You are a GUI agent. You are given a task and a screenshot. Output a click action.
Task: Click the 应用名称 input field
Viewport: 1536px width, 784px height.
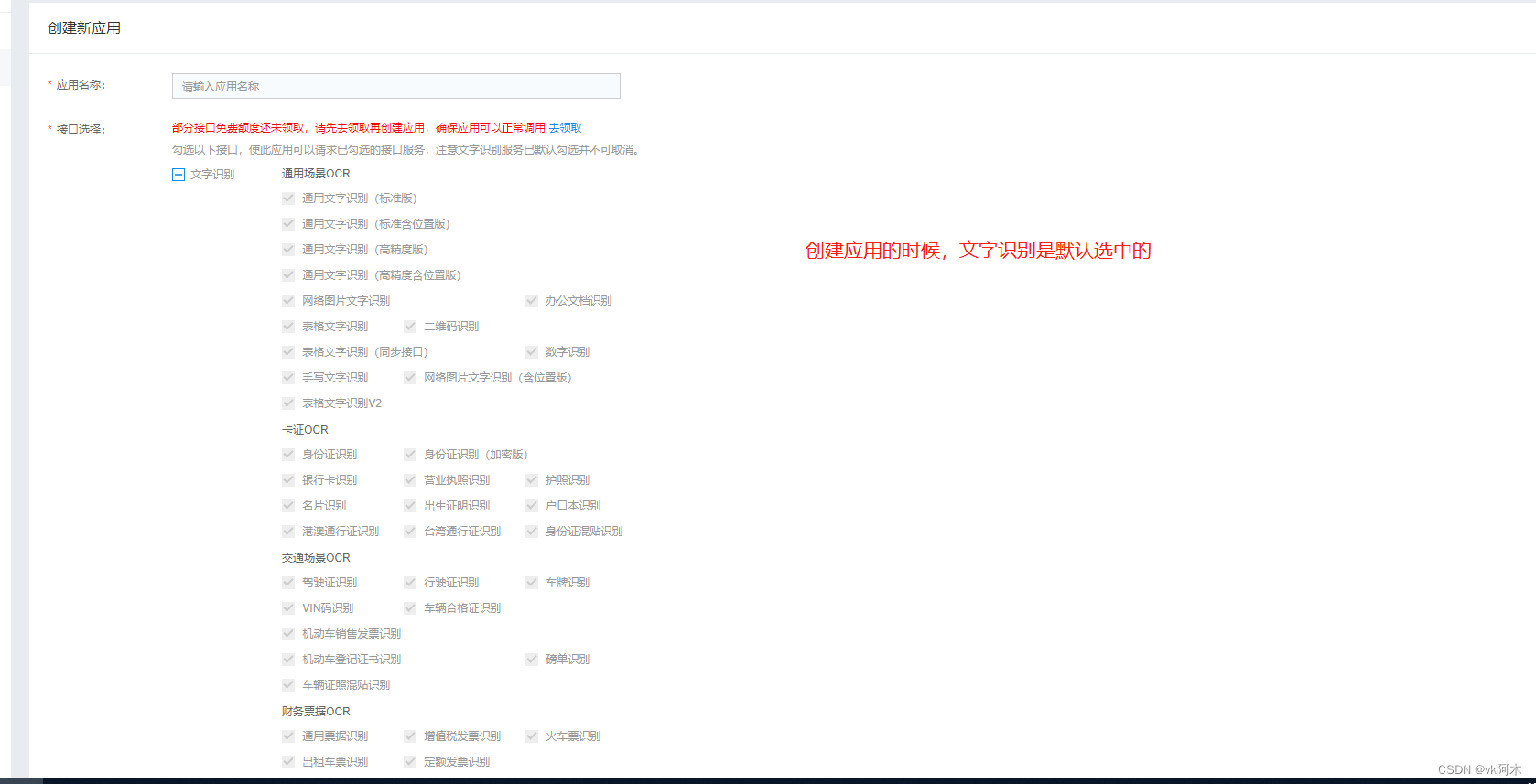(395, 86)
